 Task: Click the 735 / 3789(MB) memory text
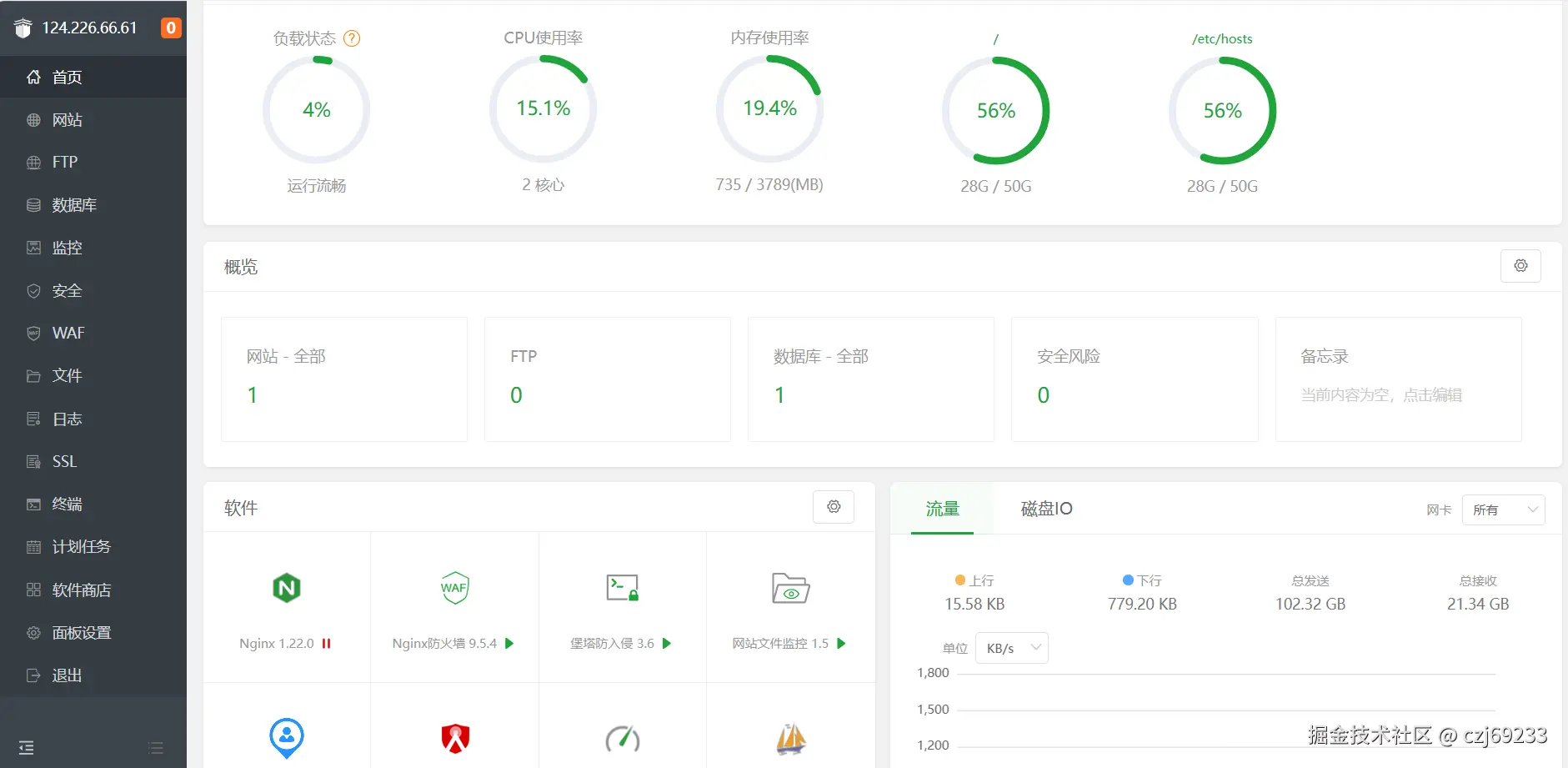(x=769, y=184)
